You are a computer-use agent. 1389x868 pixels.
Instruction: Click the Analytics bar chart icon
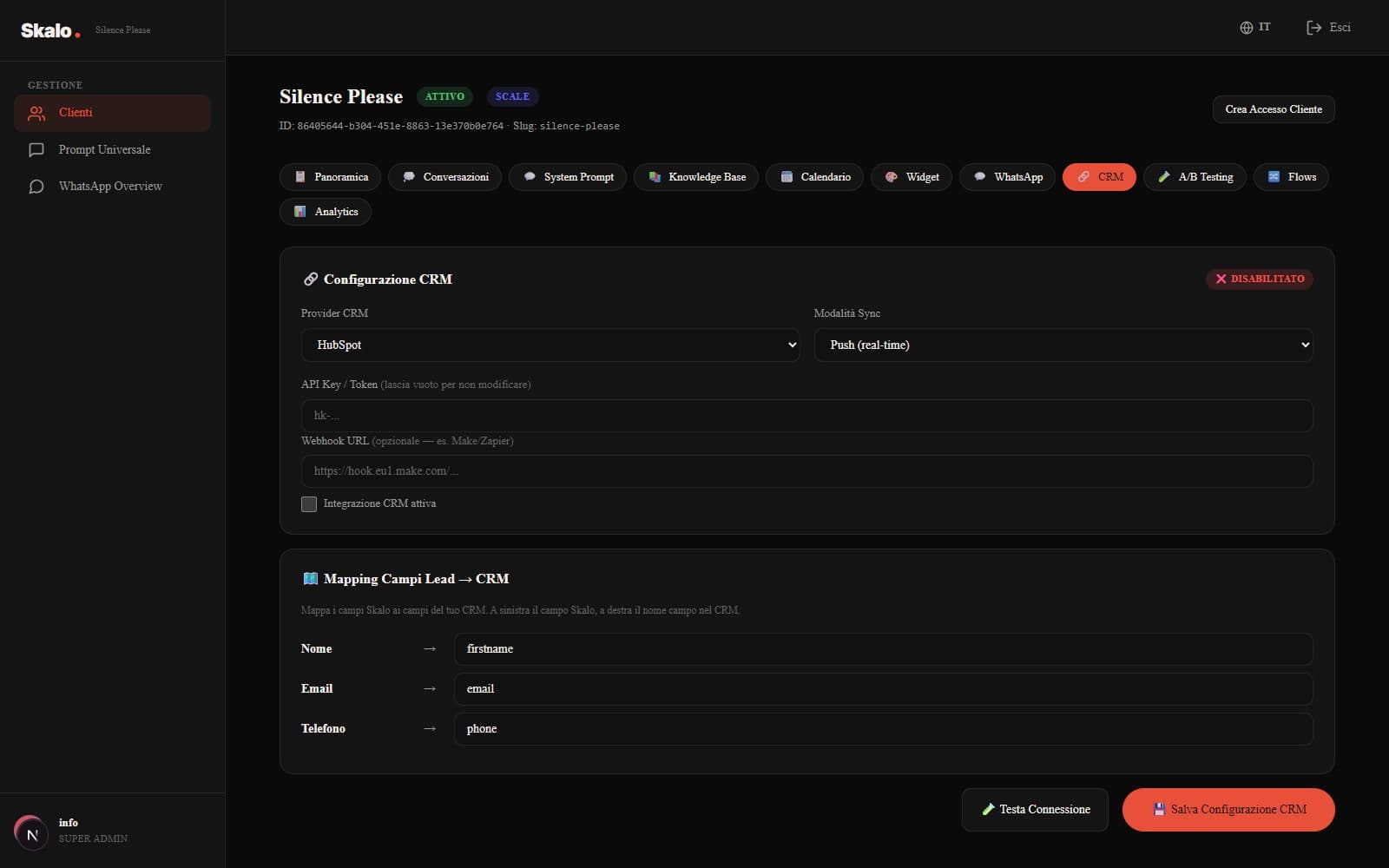pos(300,212)
